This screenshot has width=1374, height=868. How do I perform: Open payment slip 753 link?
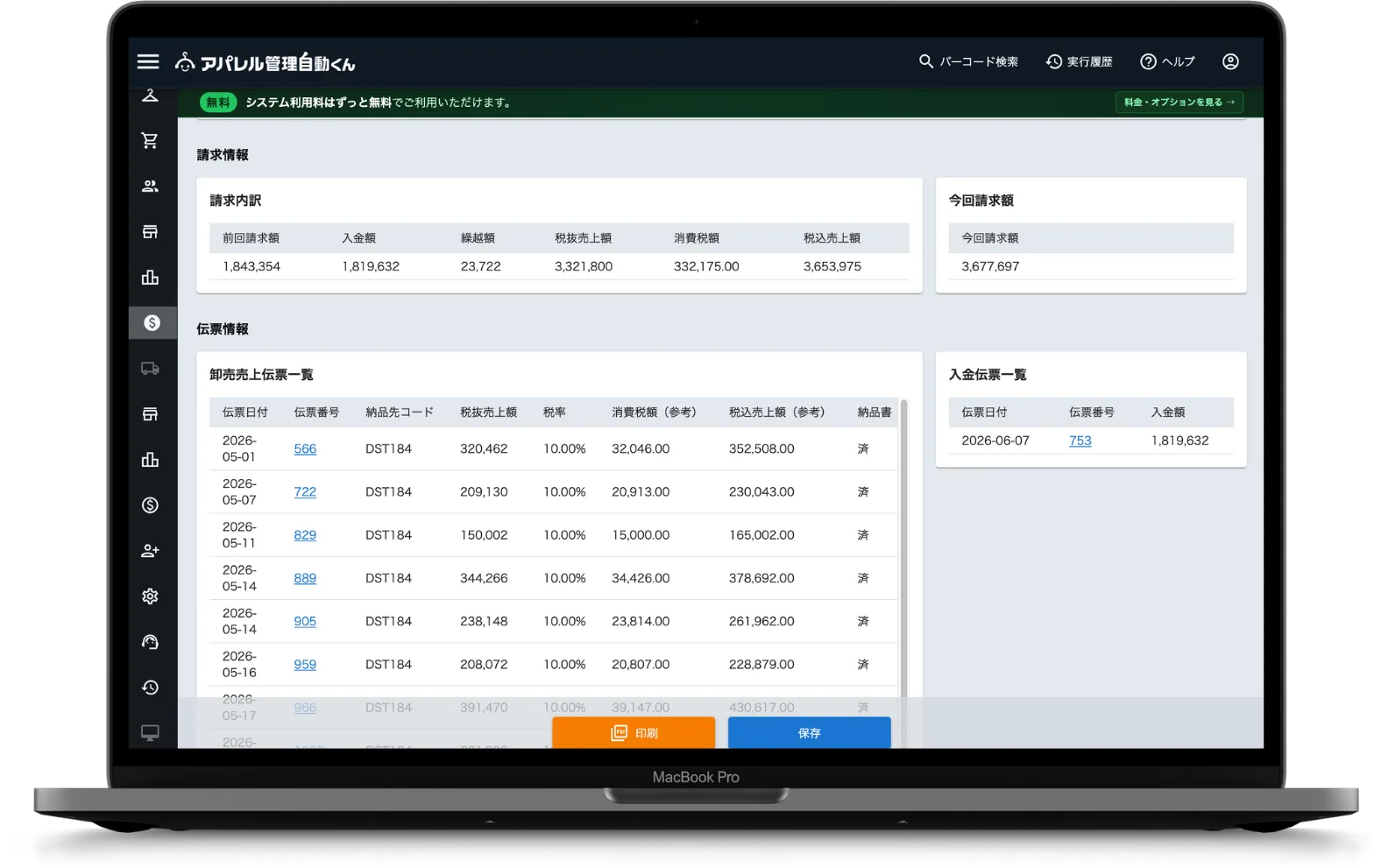[x=1080, y=441]
